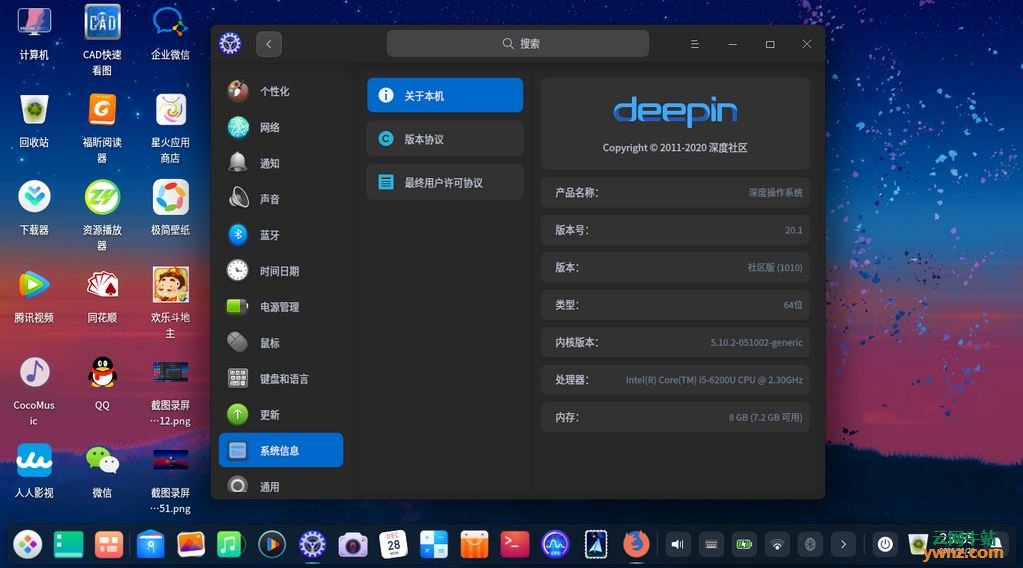Click the 内存 8 GB memory row

click(x=675, y=417)
